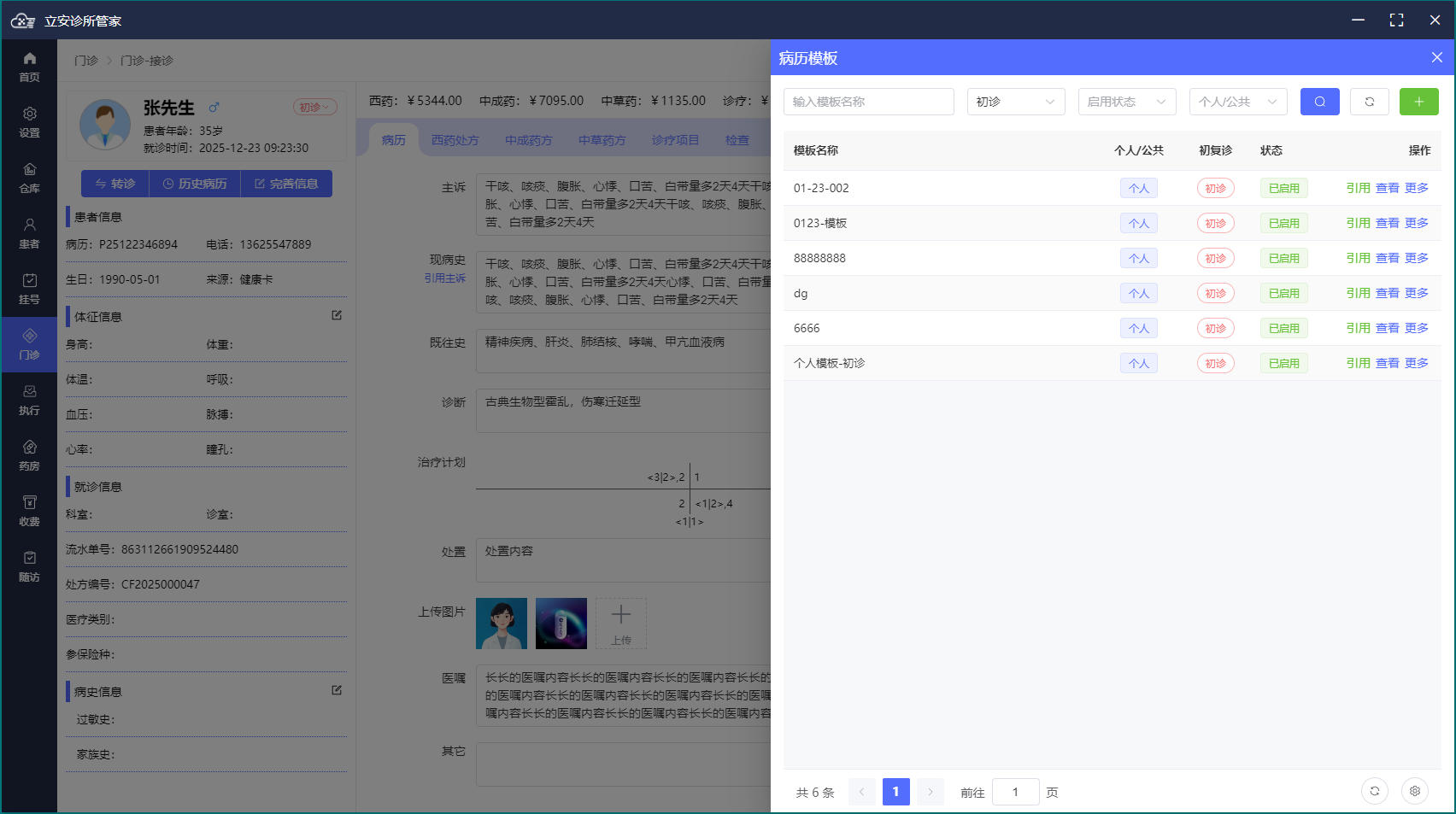This screenshot has width=1456, height=814.
Task: Open the 首页 home sidebar icon
Action: coord(29,67)
